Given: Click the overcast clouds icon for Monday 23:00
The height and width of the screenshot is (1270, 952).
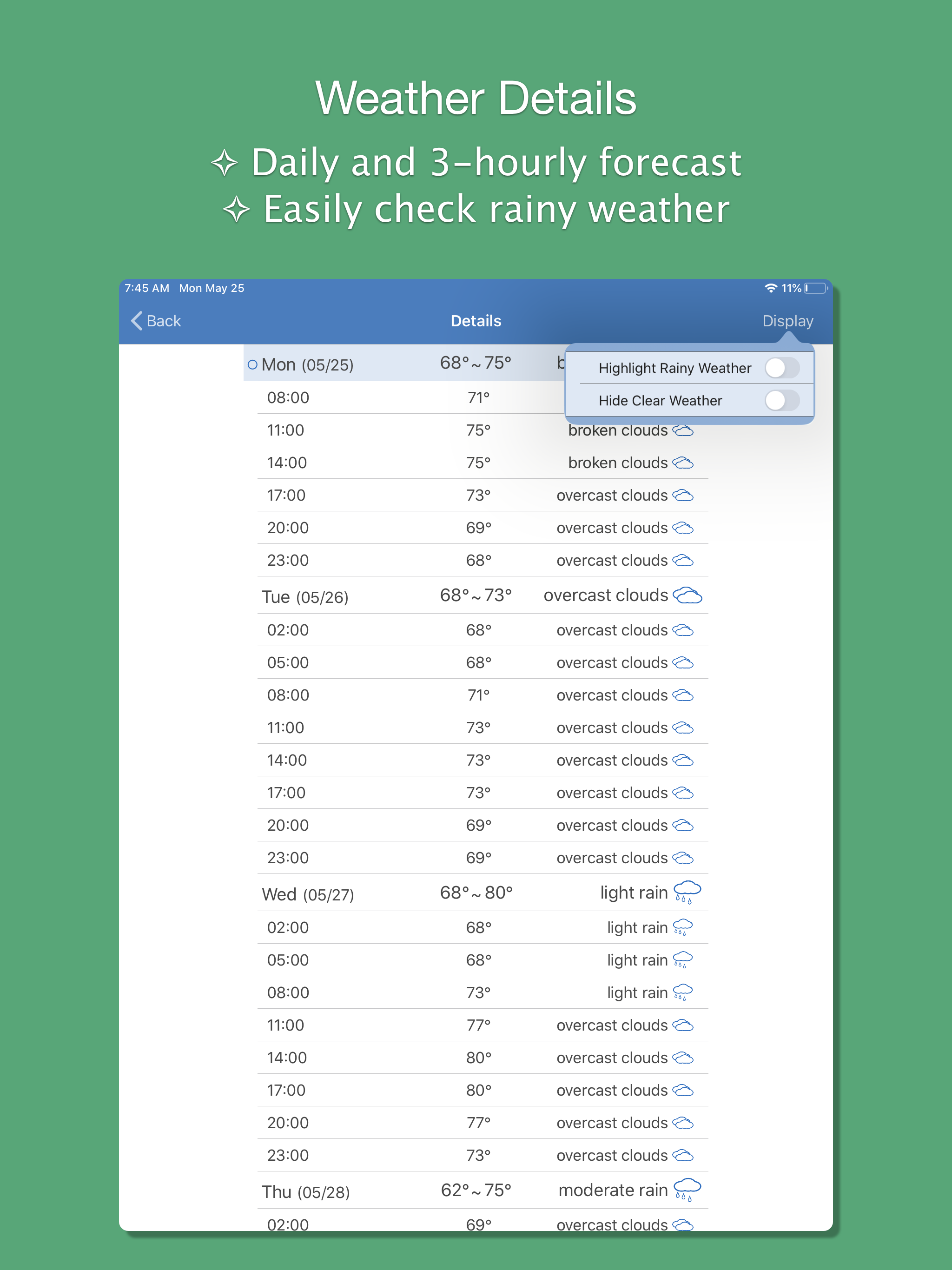Looking at the screenshot, I should tap(683, 560).
